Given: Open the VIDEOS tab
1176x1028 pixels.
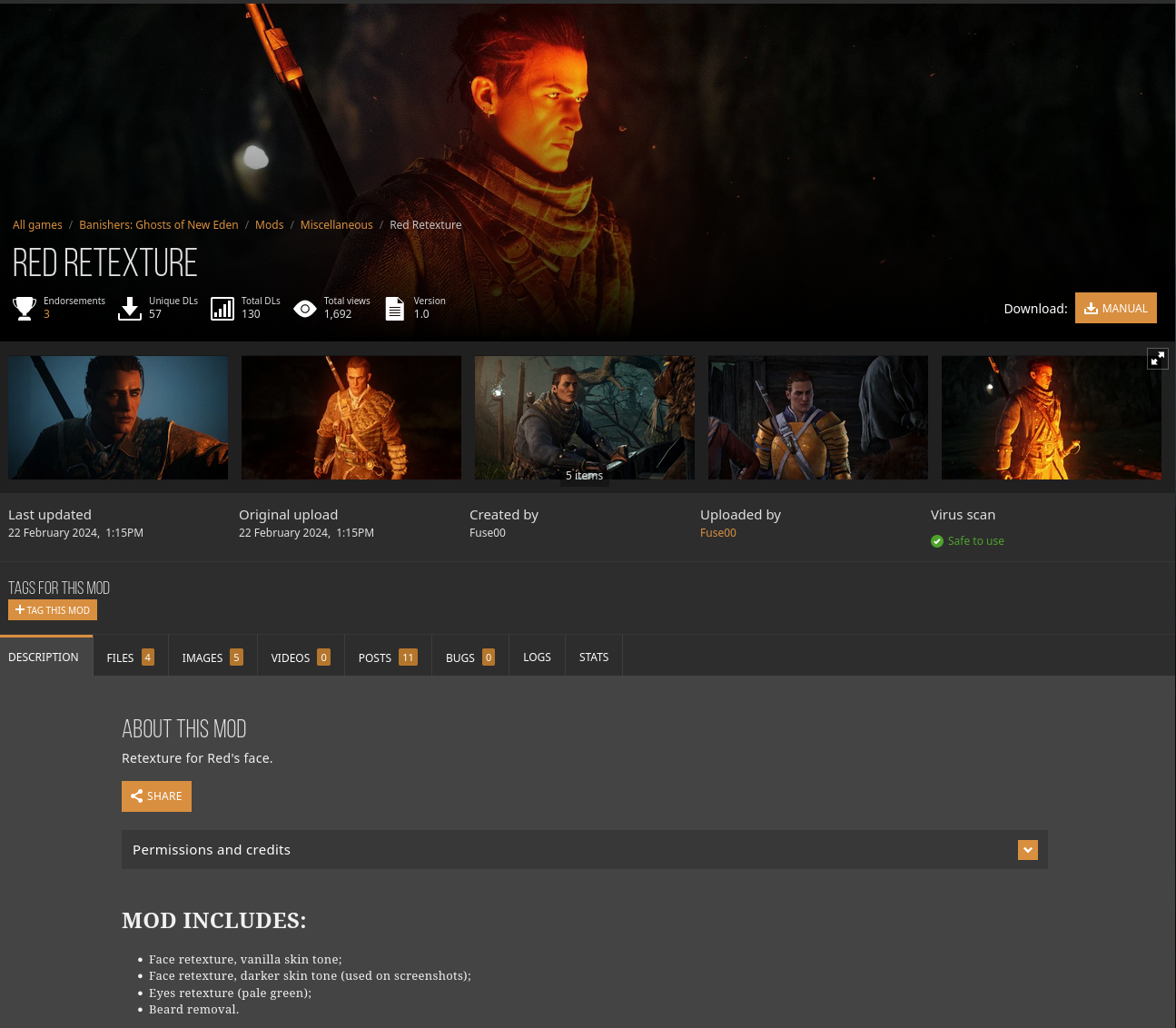Looking at the screenshot, I should [x=301, y=657].
